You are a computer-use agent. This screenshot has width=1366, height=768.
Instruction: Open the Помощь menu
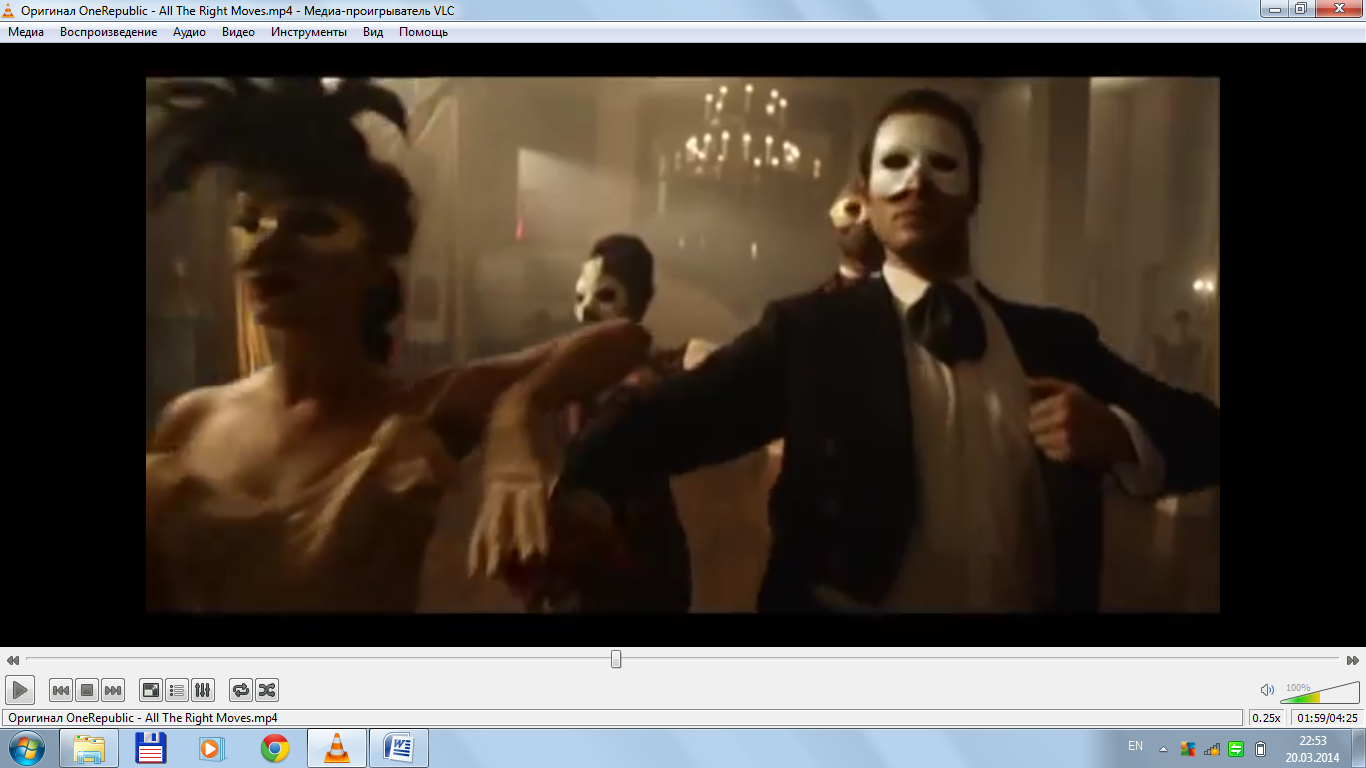coord(423,32)
